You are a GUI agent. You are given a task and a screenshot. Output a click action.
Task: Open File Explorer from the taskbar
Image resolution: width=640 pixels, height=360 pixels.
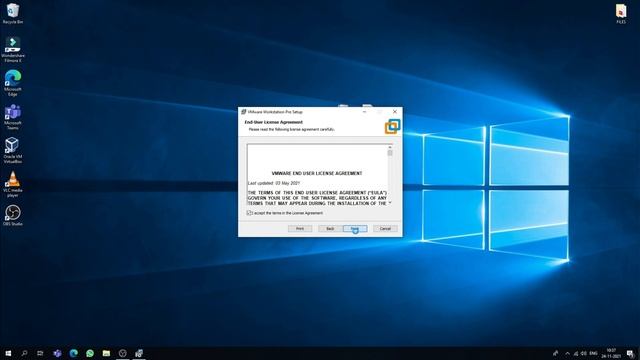106,353
